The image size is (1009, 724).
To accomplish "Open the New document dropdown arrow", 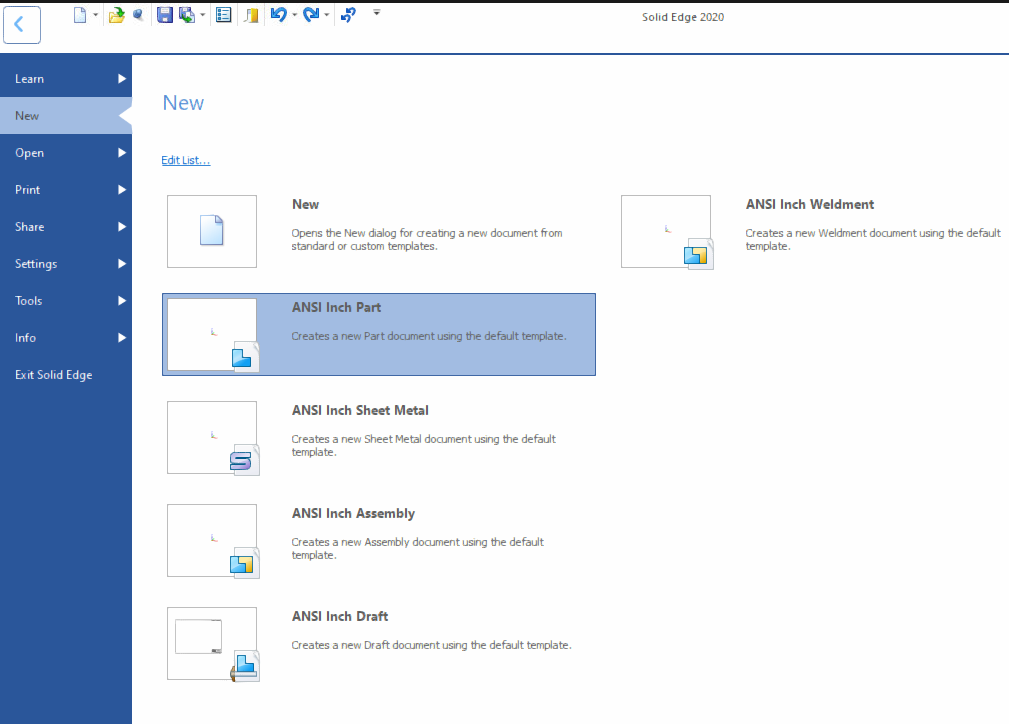I will [95, 15].
